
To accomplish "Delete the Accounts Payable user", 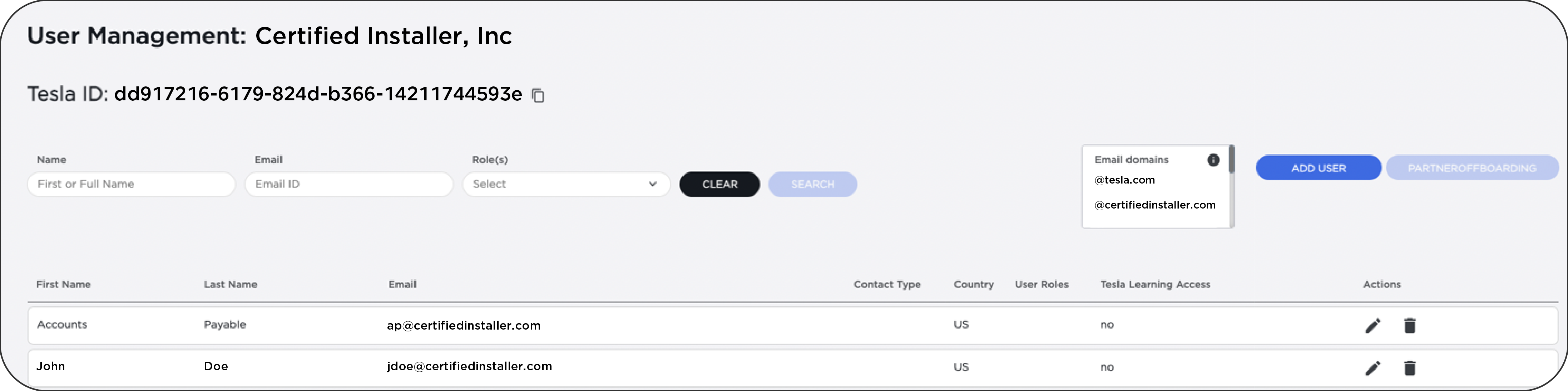I will click(1410, 325).
